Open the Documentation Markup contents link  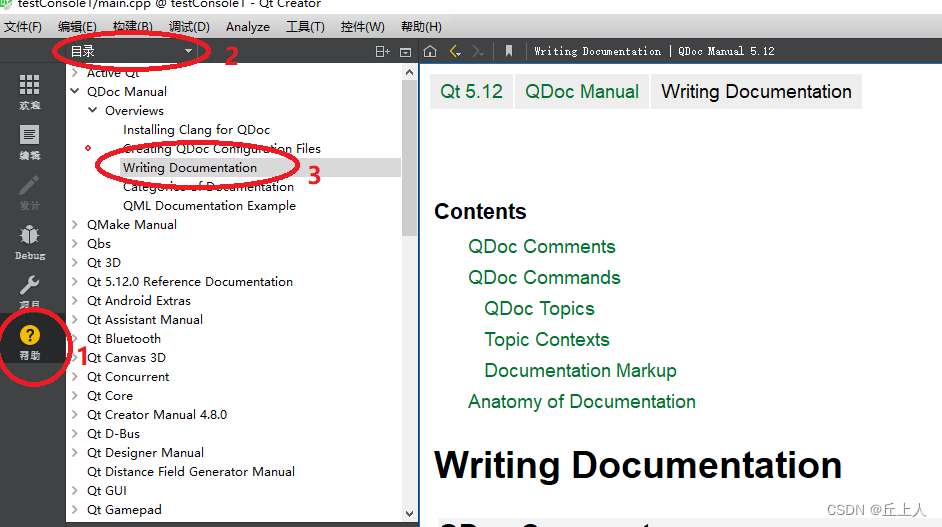[580, 371]
